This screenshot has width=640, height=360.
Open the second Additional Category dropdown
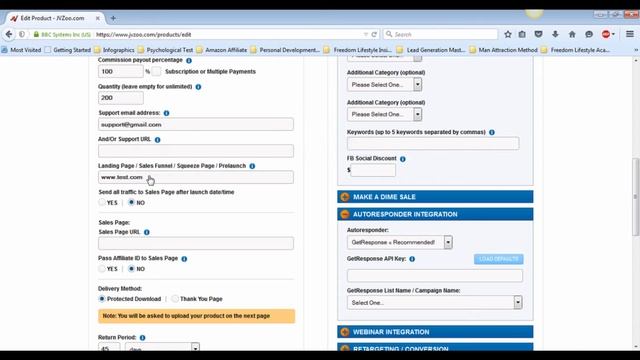coord(384,114)
